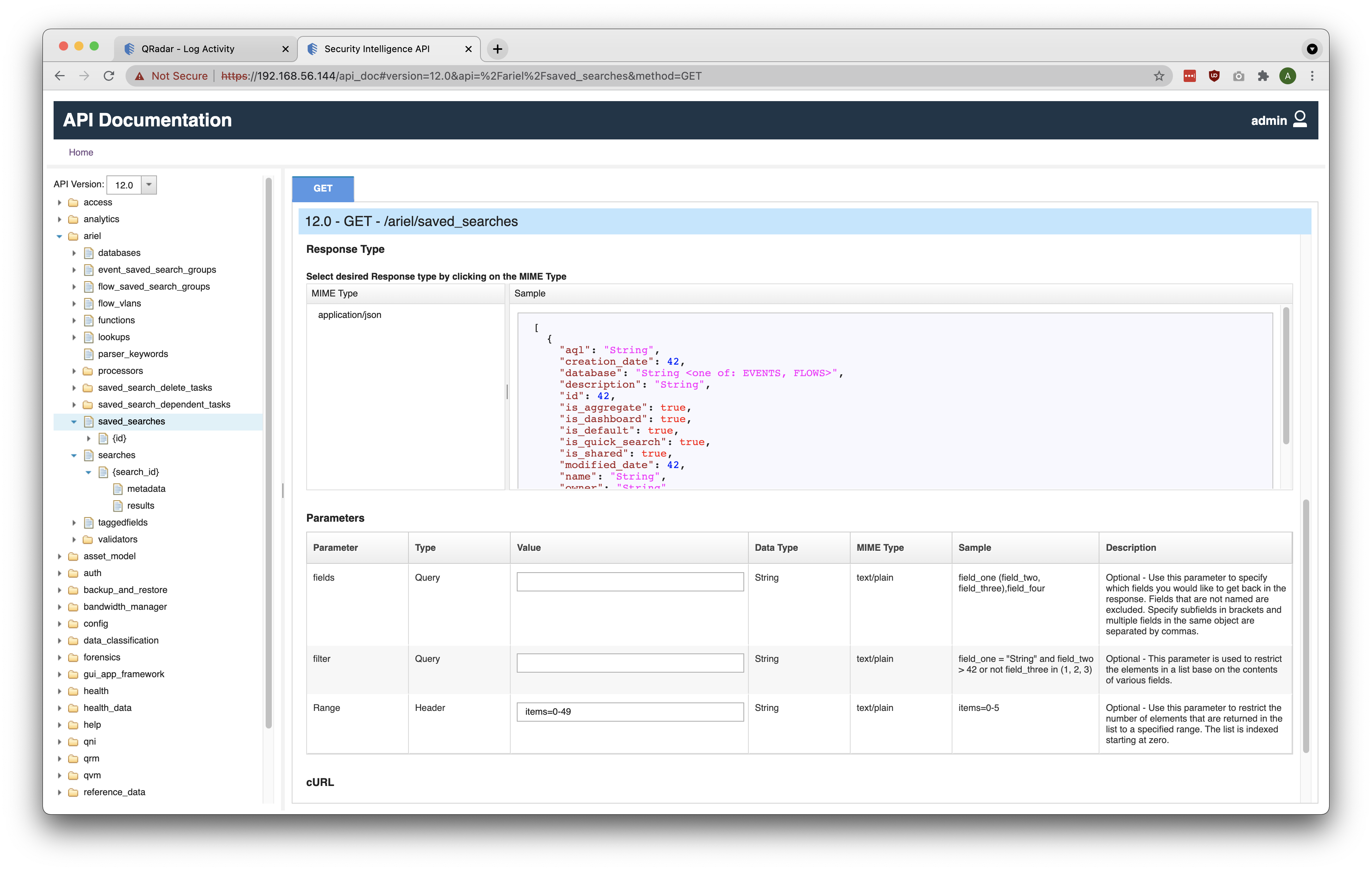Open the API Version dropdown arrow
1372x871 pixels.
point(149,185)
